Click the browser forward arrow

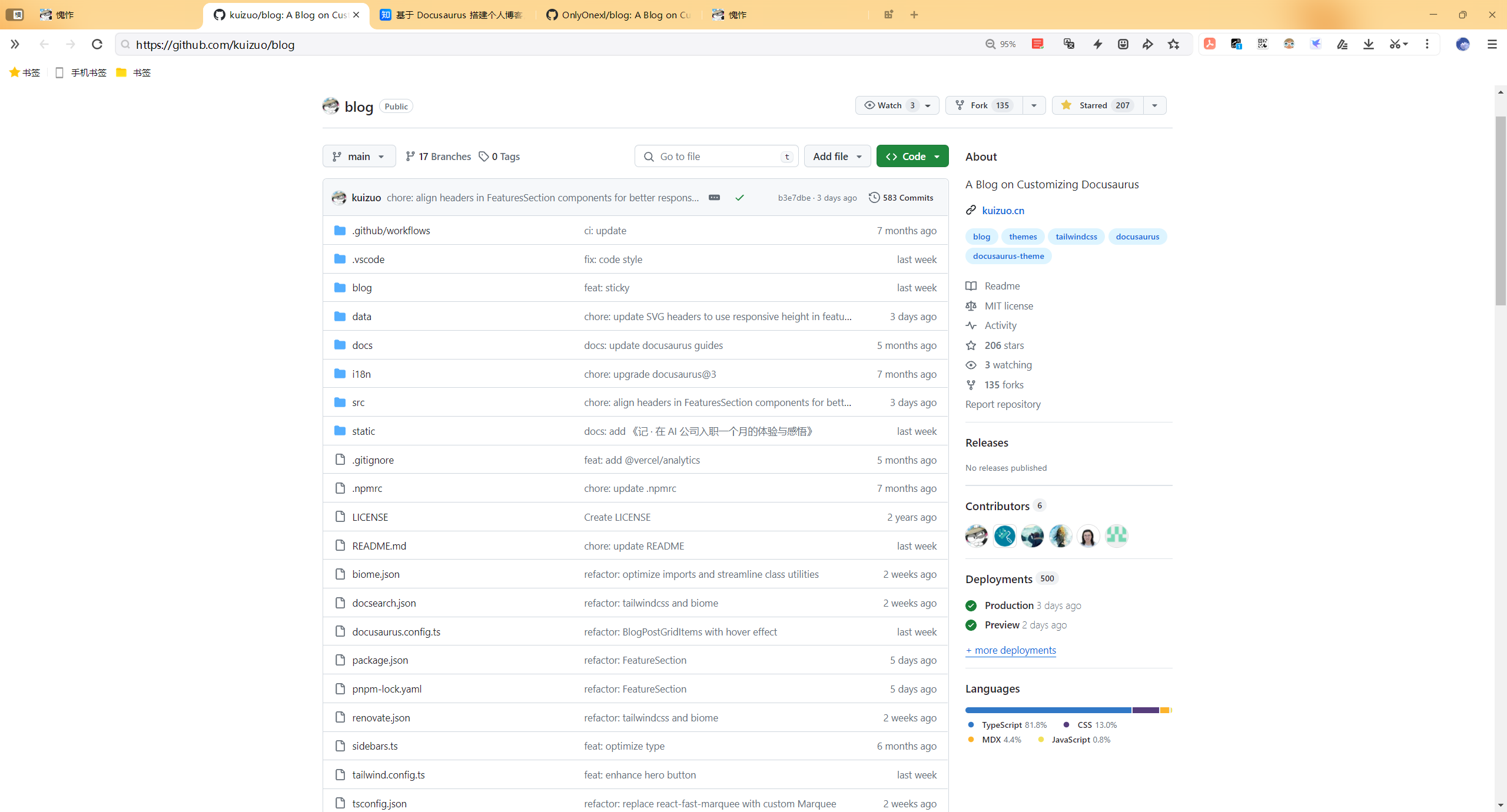[x=71, y=44]
